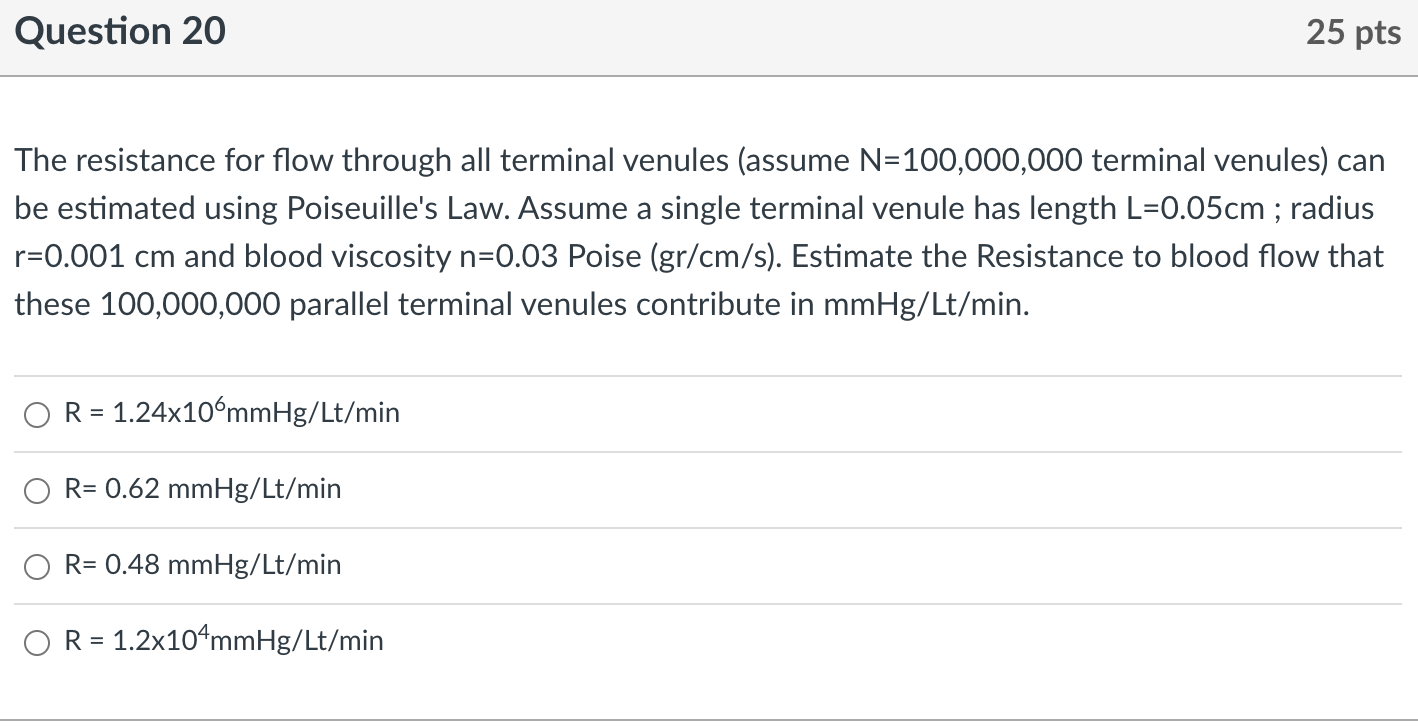Image resolution: width=1418 pixels, height=726 pixels.
Task: Click "mmHg/Lt/min." ending the question text
Action: coord(926,305)
